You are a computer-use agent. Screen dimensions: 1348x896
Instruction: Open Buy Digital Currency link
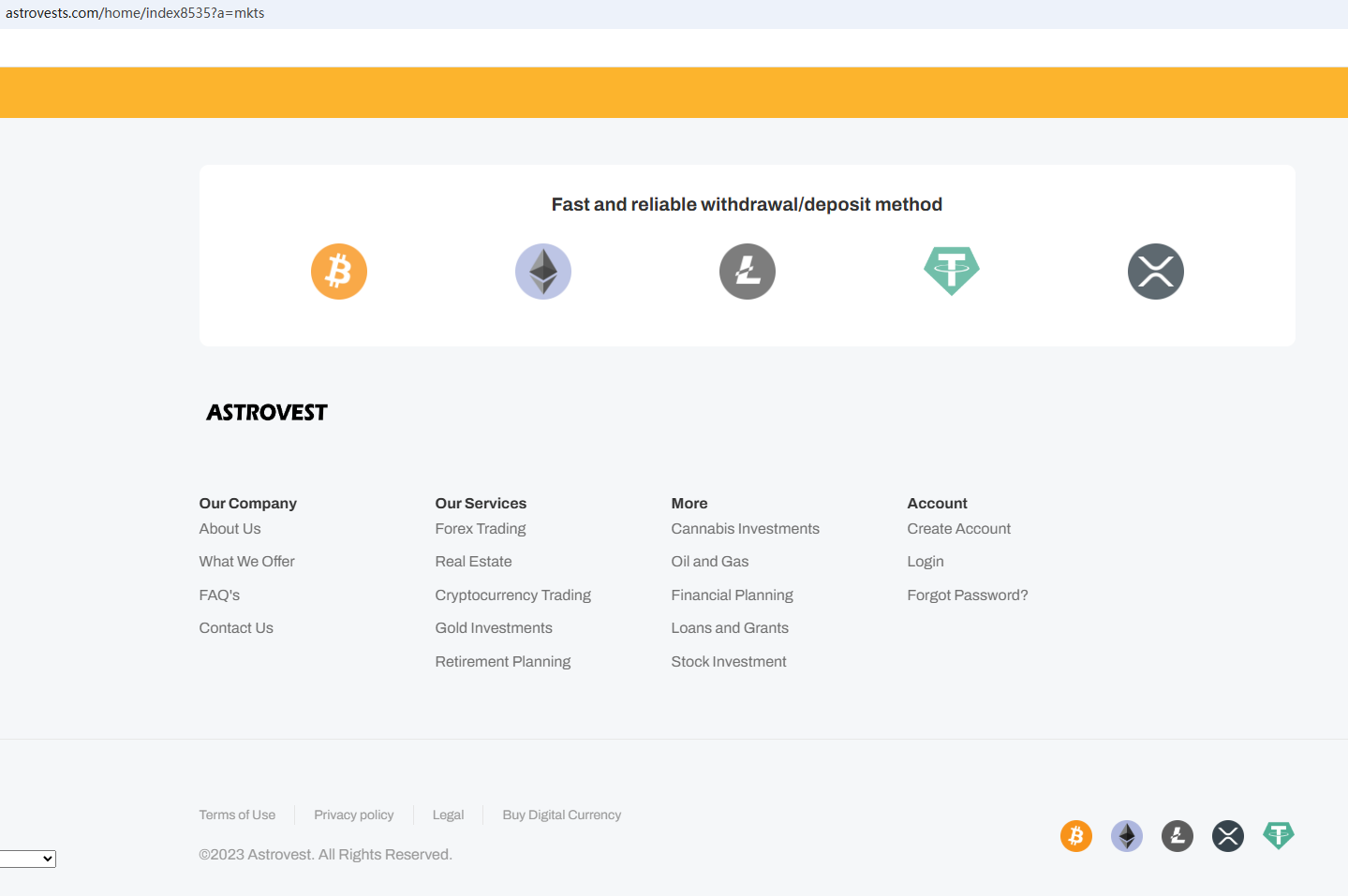tap(562, 815)
